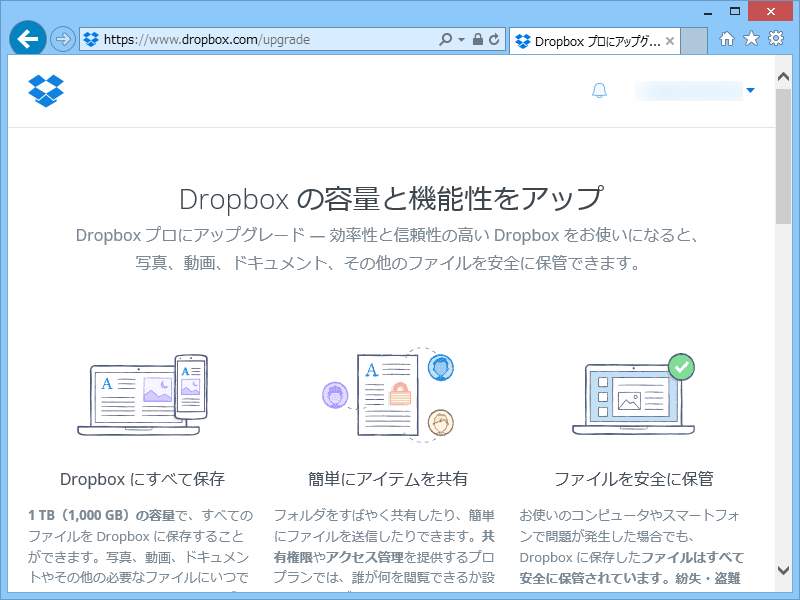Select the Dropbox プロにアップグレード tab
800x600 pixels.
click(x=590, y=41)
